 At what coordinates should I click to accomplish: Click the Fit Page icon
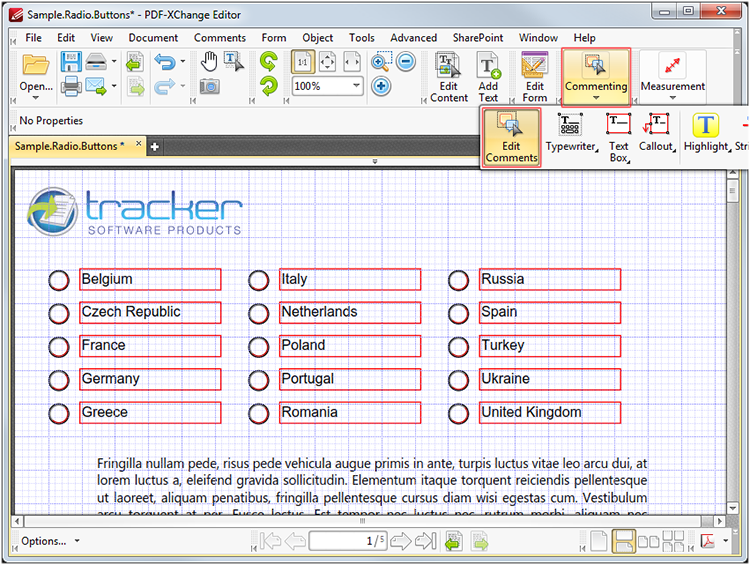click(x=328, y=62)
